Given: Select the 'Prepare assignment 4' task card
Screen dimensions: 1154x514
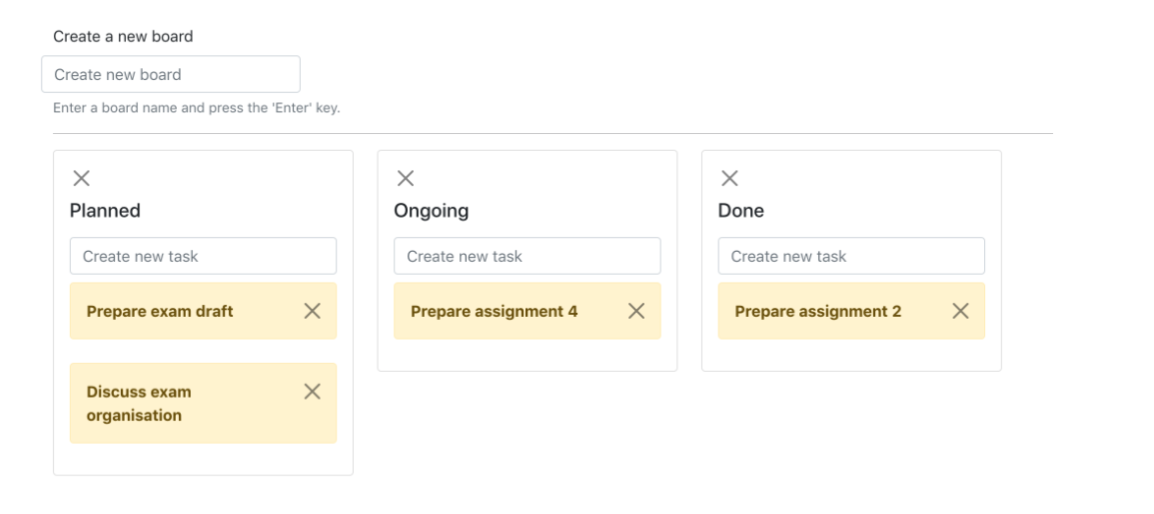Looking at the screenshot, I should [494, 311].
